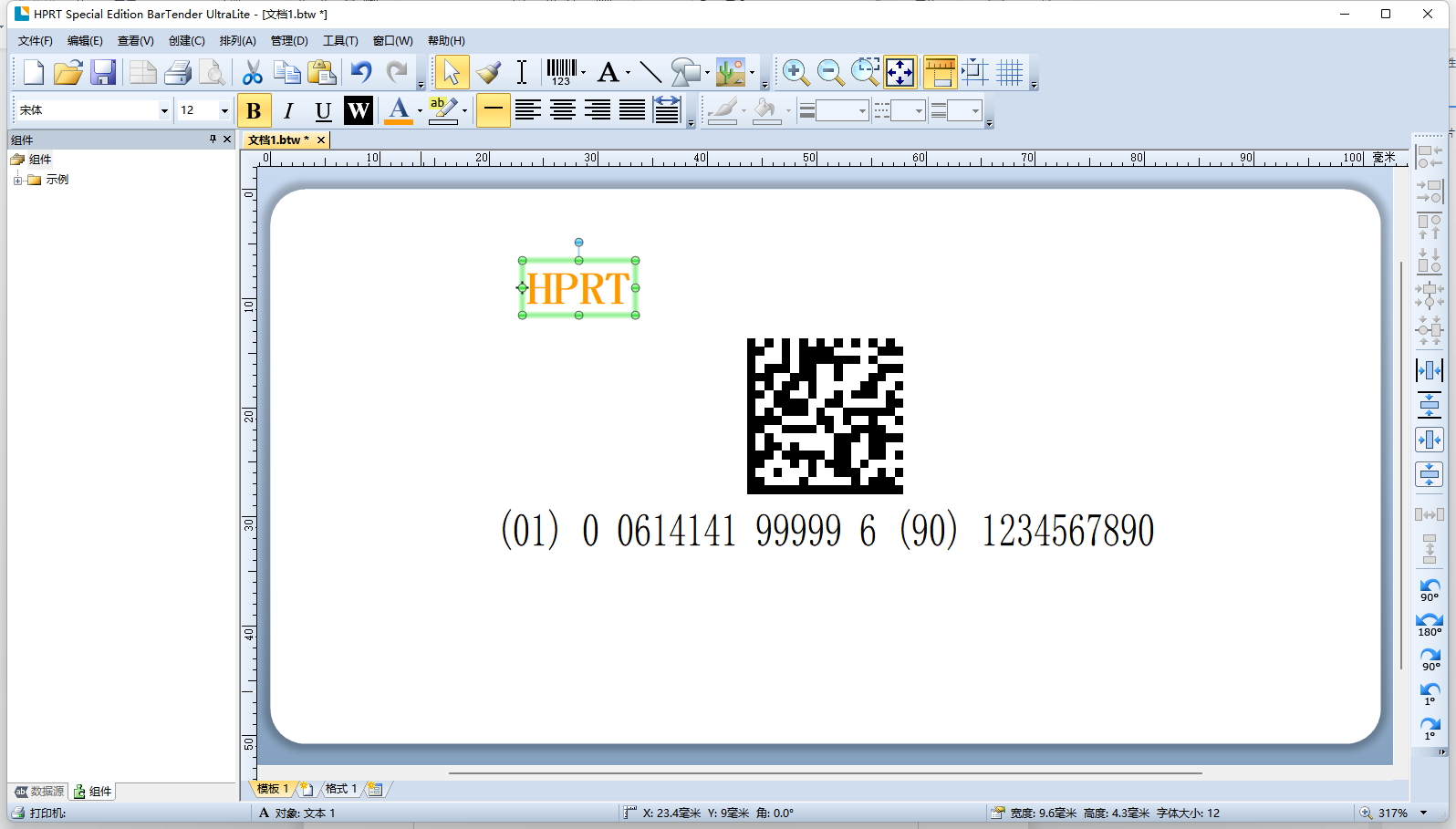Select the barcode creation tool
The width and height of the screenshot is (1456, 829).
562,72
